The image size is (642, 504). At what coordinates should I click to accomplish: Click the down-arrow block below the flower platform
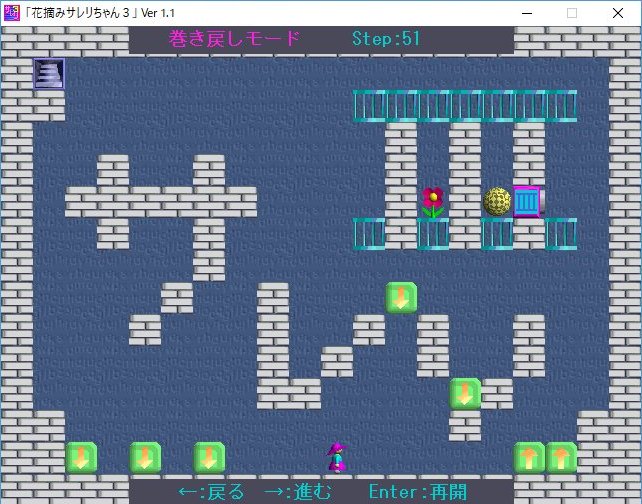[x=401, y=297]
